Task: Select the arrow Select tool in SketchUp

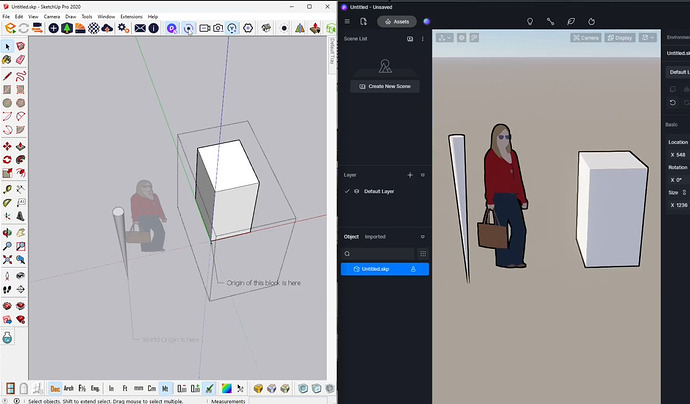Action: coord(7,46)
